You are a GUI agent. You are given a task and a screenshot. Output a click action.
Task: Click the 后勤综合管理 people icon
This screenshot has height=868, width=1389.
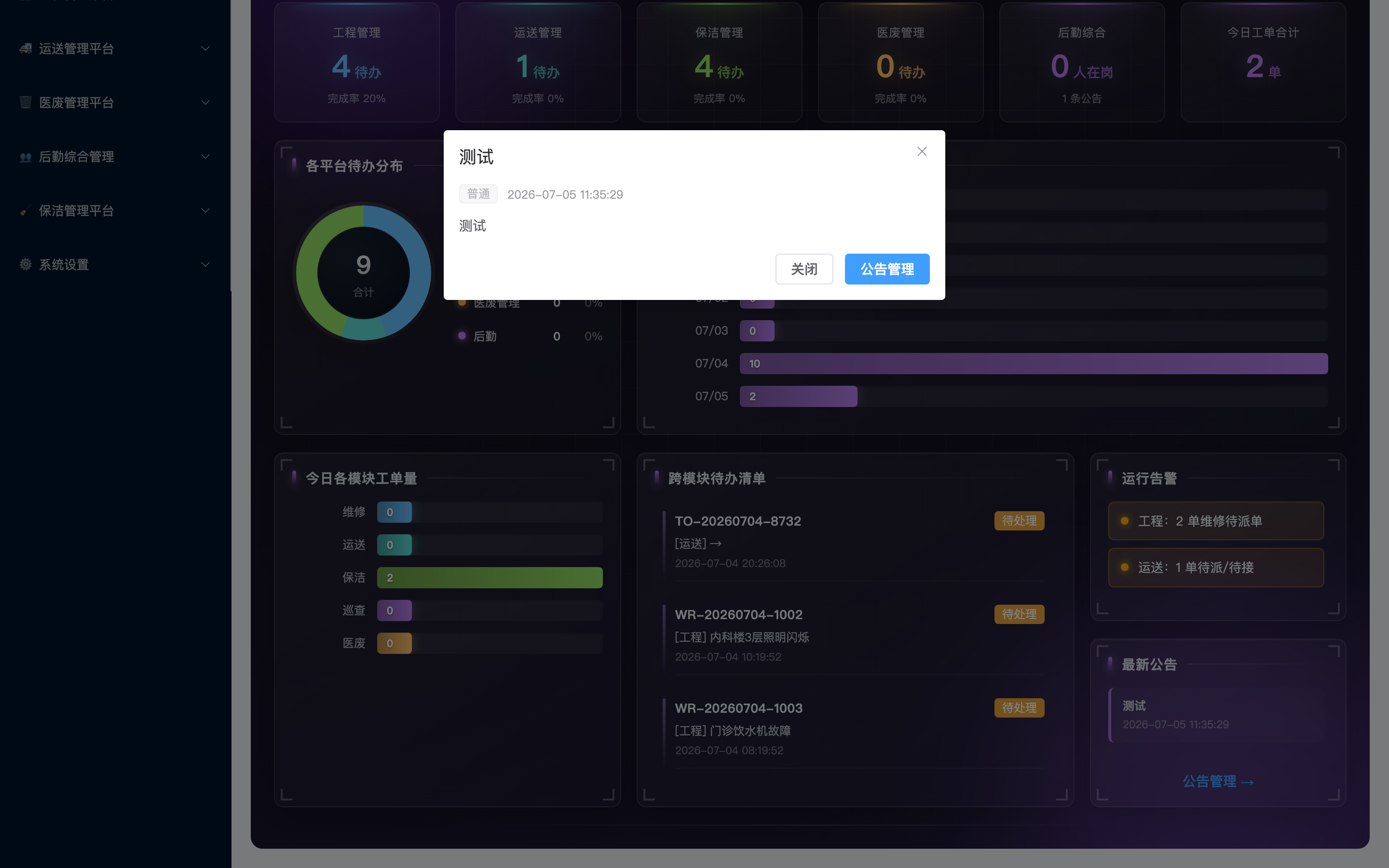[x=25, y=156]
